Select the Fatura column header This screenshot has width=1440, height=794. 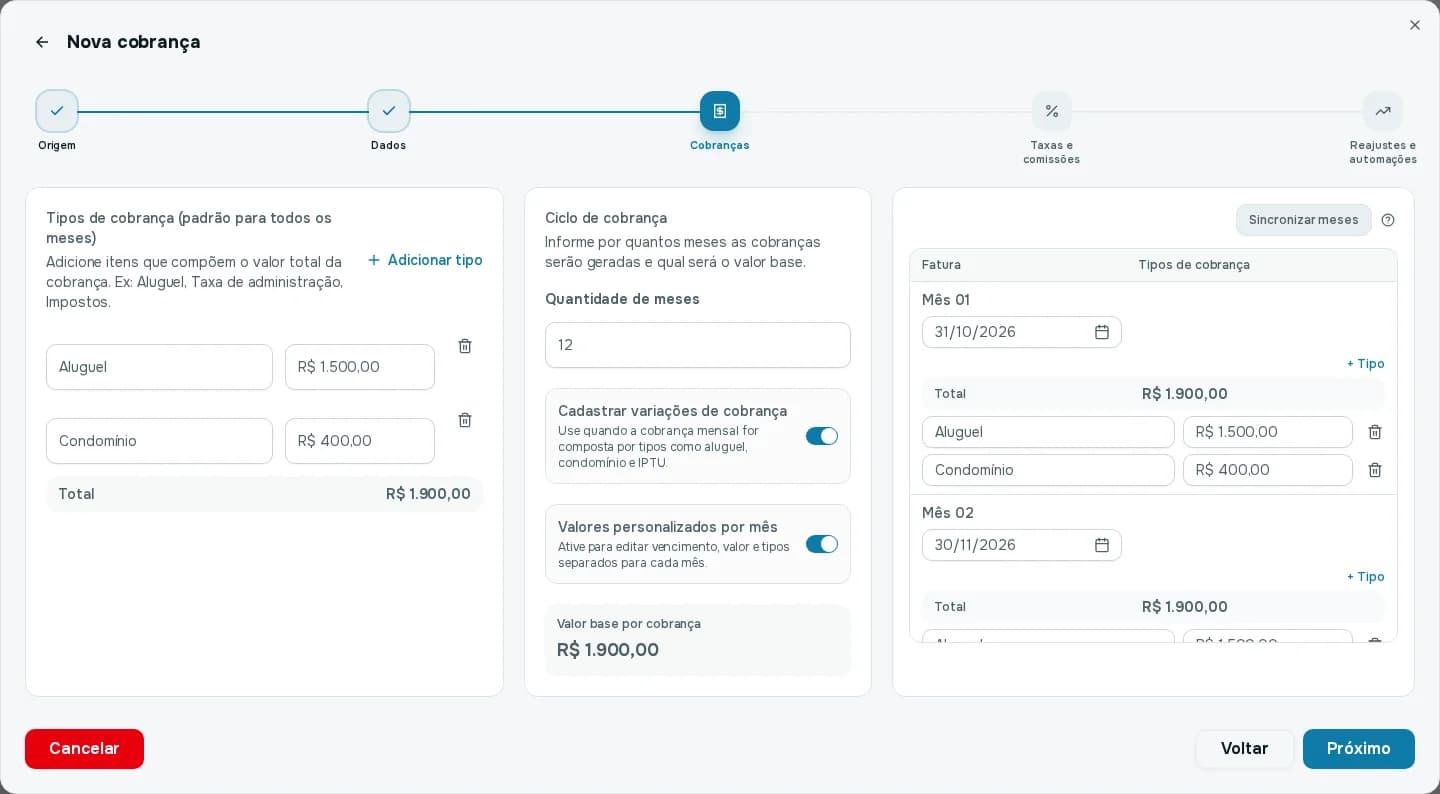pos(941,265)
